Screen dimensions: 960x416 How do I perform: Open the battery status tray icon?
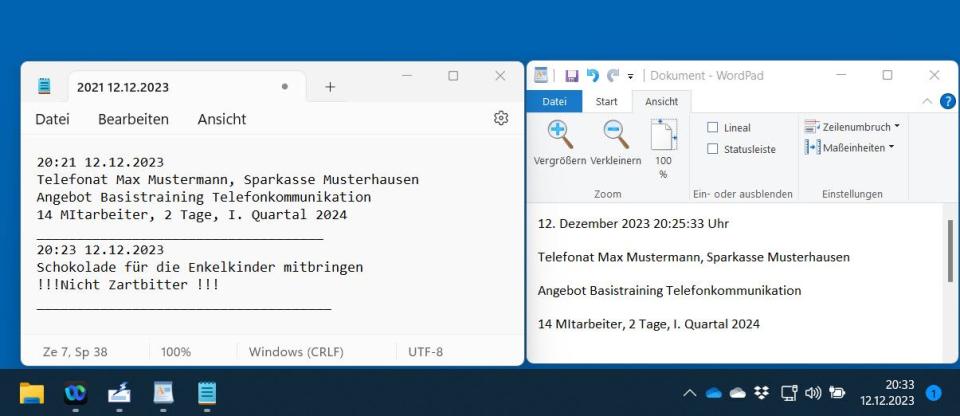[x=837, y=393]
